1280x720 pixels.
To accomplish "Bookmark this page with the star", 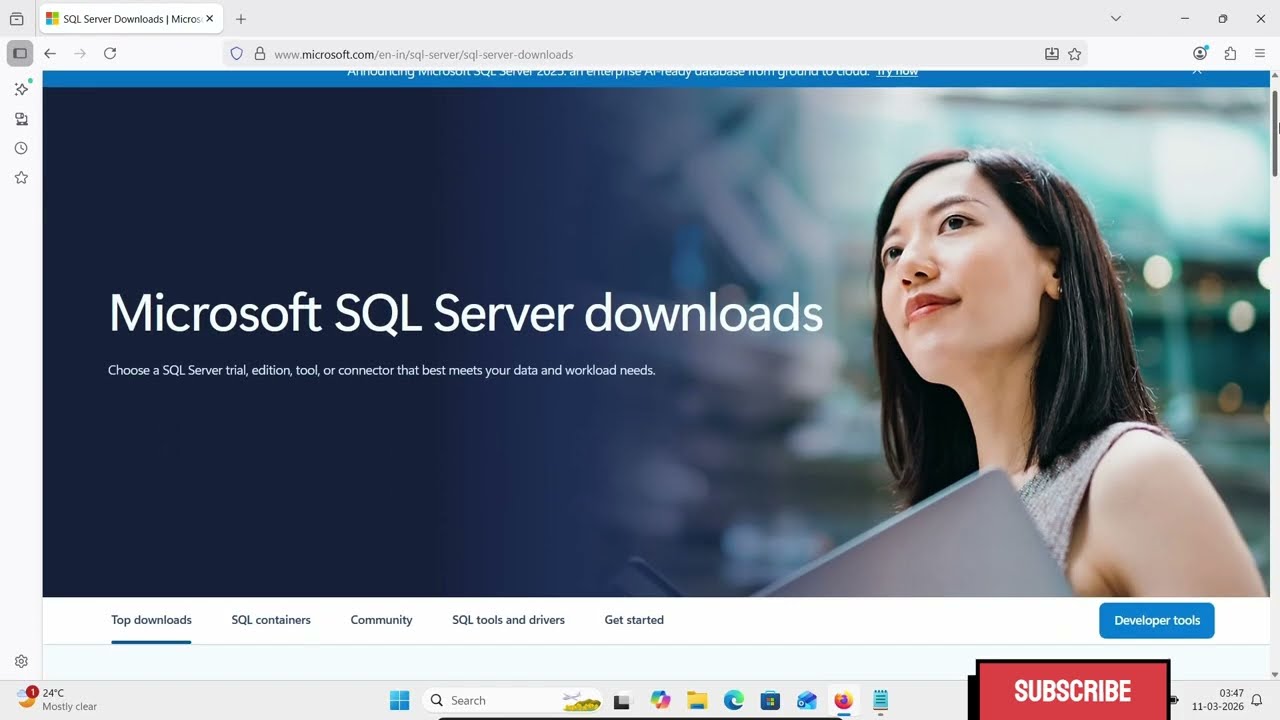I will click(1075, 54).
